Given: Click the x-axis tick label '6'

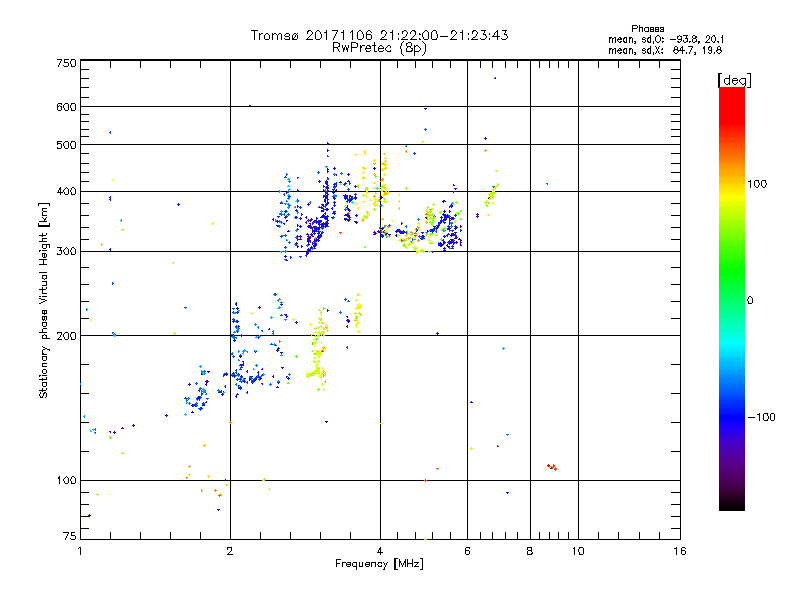Looking at the screenshot, I should click(x=467, y=551).
